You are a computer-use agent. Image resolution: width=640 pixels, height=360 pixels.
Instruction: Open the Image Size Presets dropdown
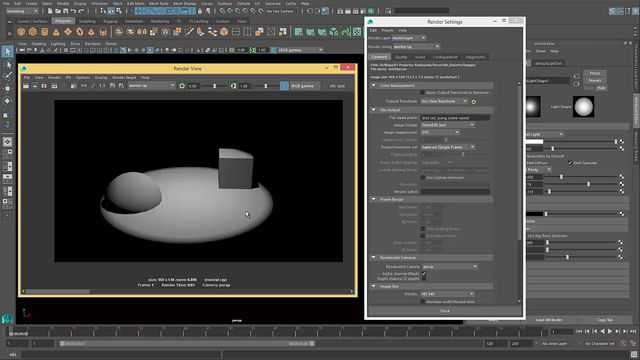[447, 294]
